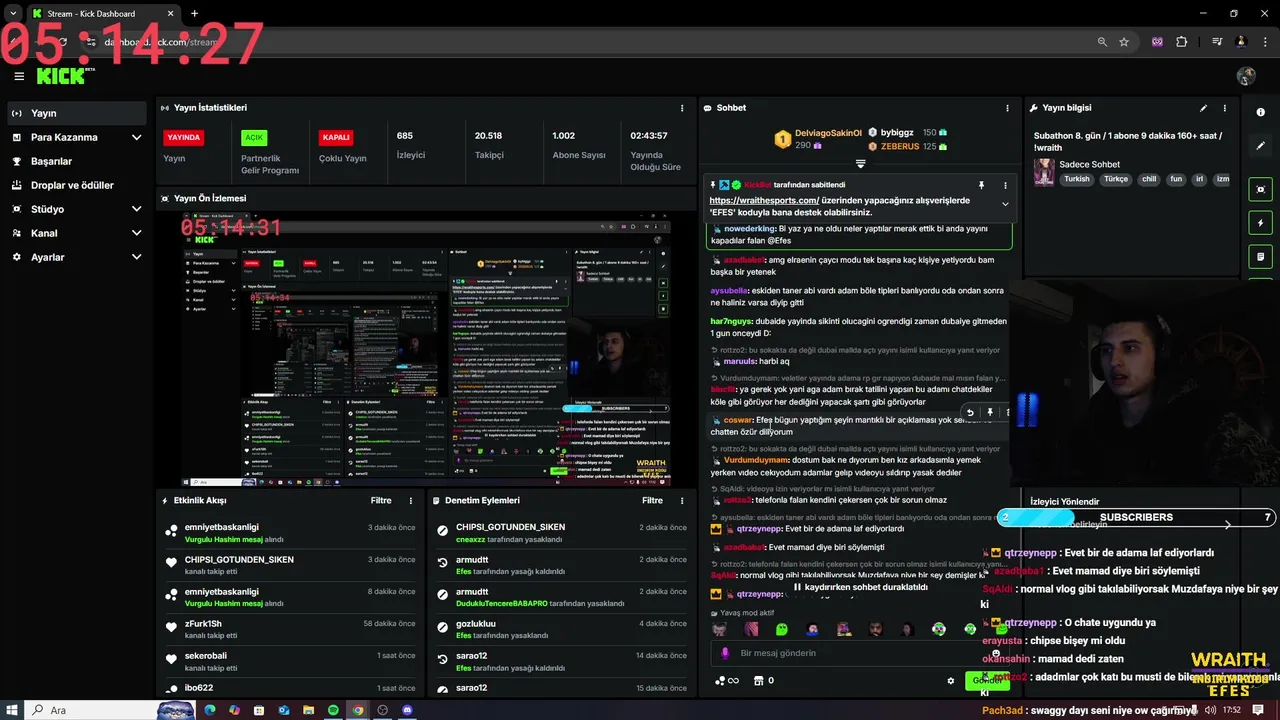
Task: Expand Stüdyo sidebar section
Action: [77, 209]
